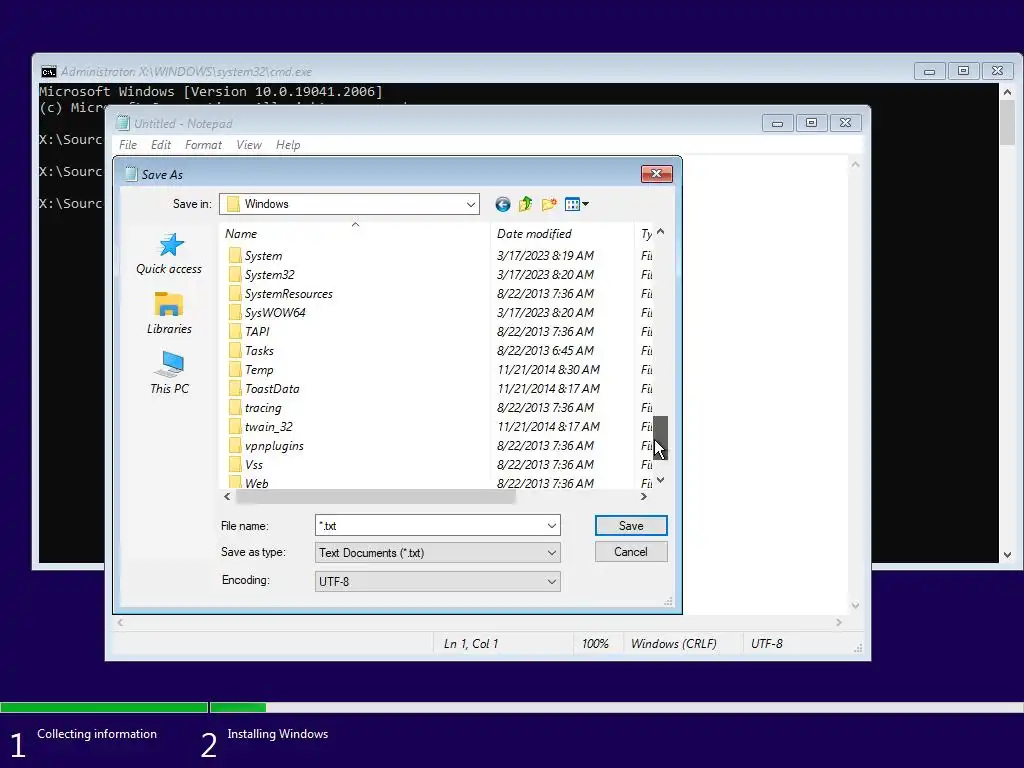Open the Encoding dropdown

(x=438, y=581)
